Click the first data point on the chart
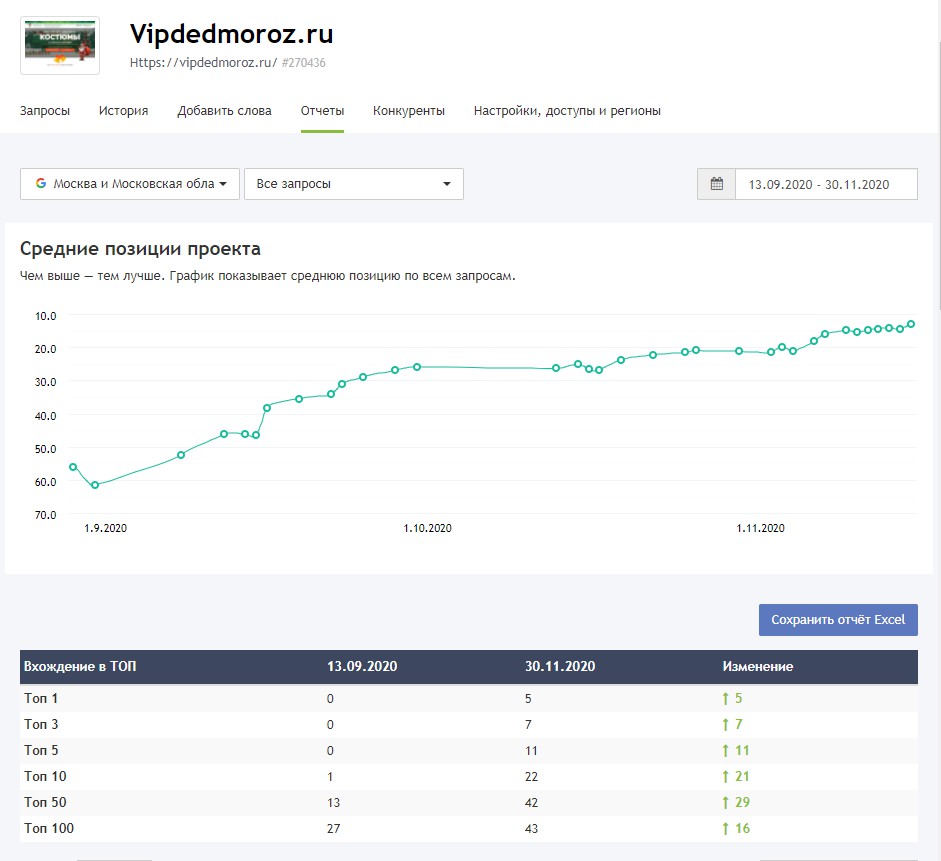The height and width of the screenshot is (861, 941). (x=73, y=467)
